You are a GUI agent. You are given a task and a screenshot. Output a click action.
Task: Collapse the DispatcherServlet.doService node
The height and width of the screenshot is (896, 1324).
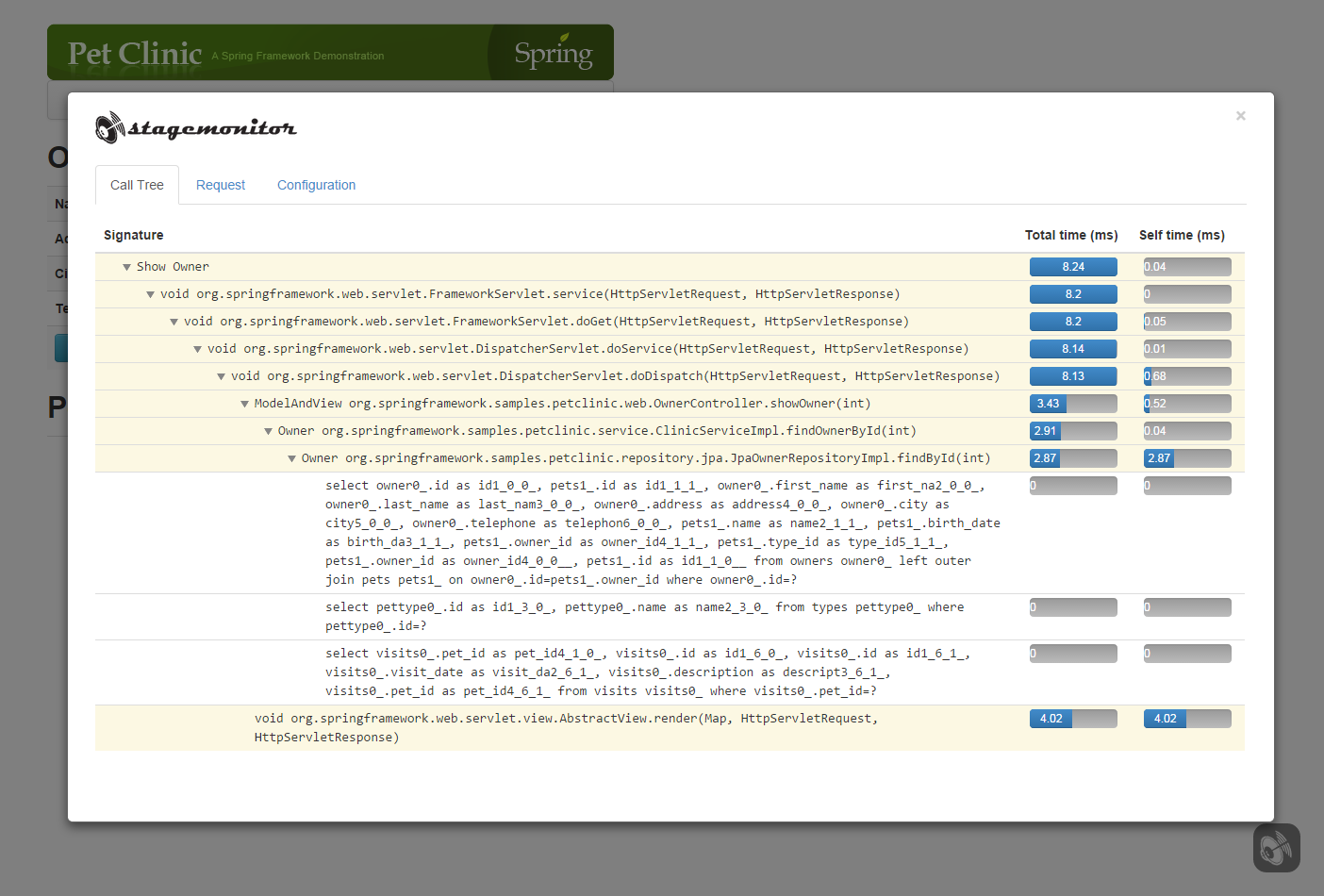tap(197, 349)
